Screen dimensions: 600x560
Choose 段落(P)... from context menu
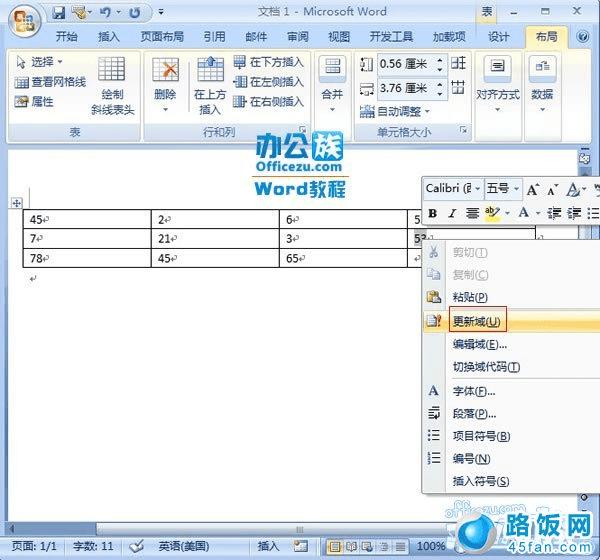511,414
